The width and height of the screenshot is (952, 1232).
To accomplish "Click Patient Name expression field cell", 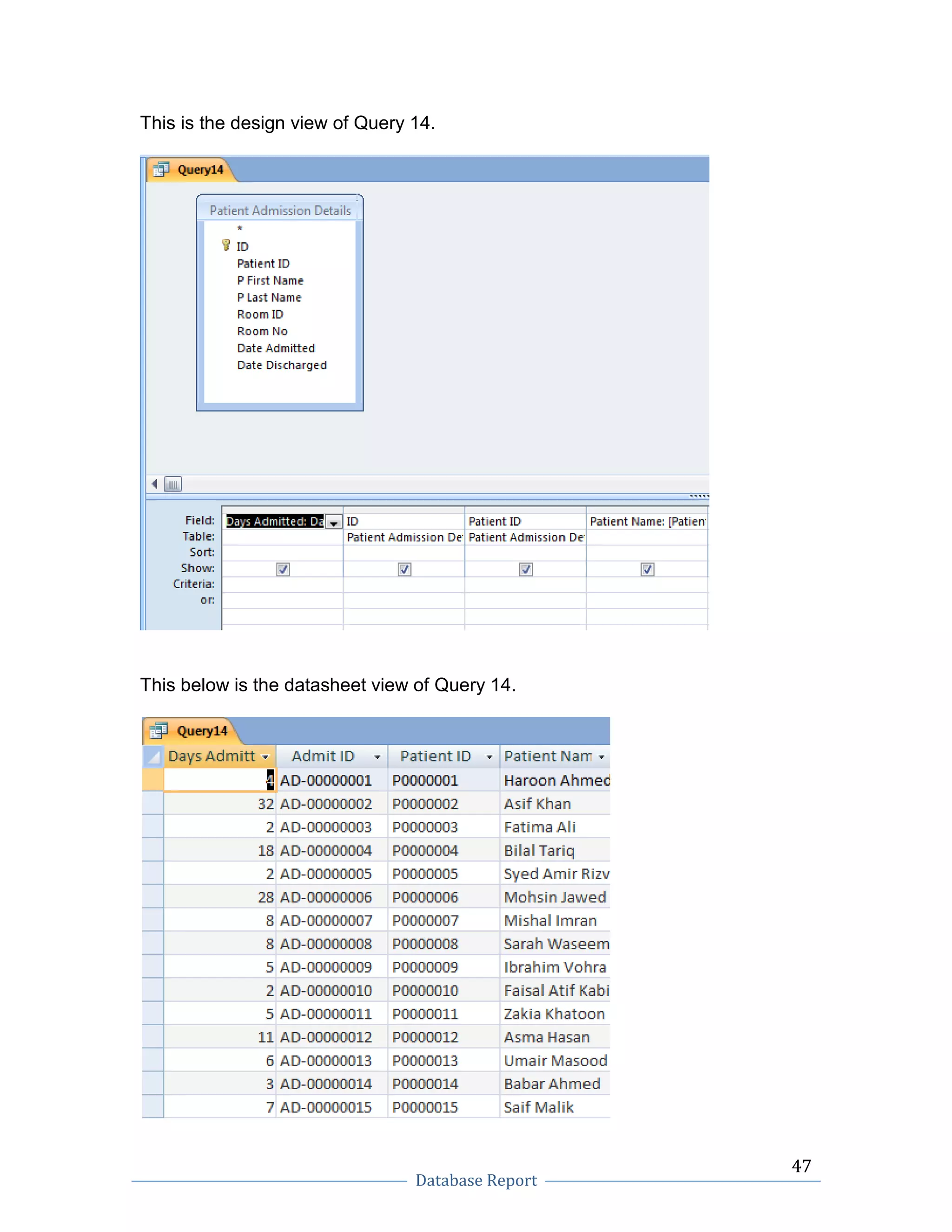I will 648,521.
